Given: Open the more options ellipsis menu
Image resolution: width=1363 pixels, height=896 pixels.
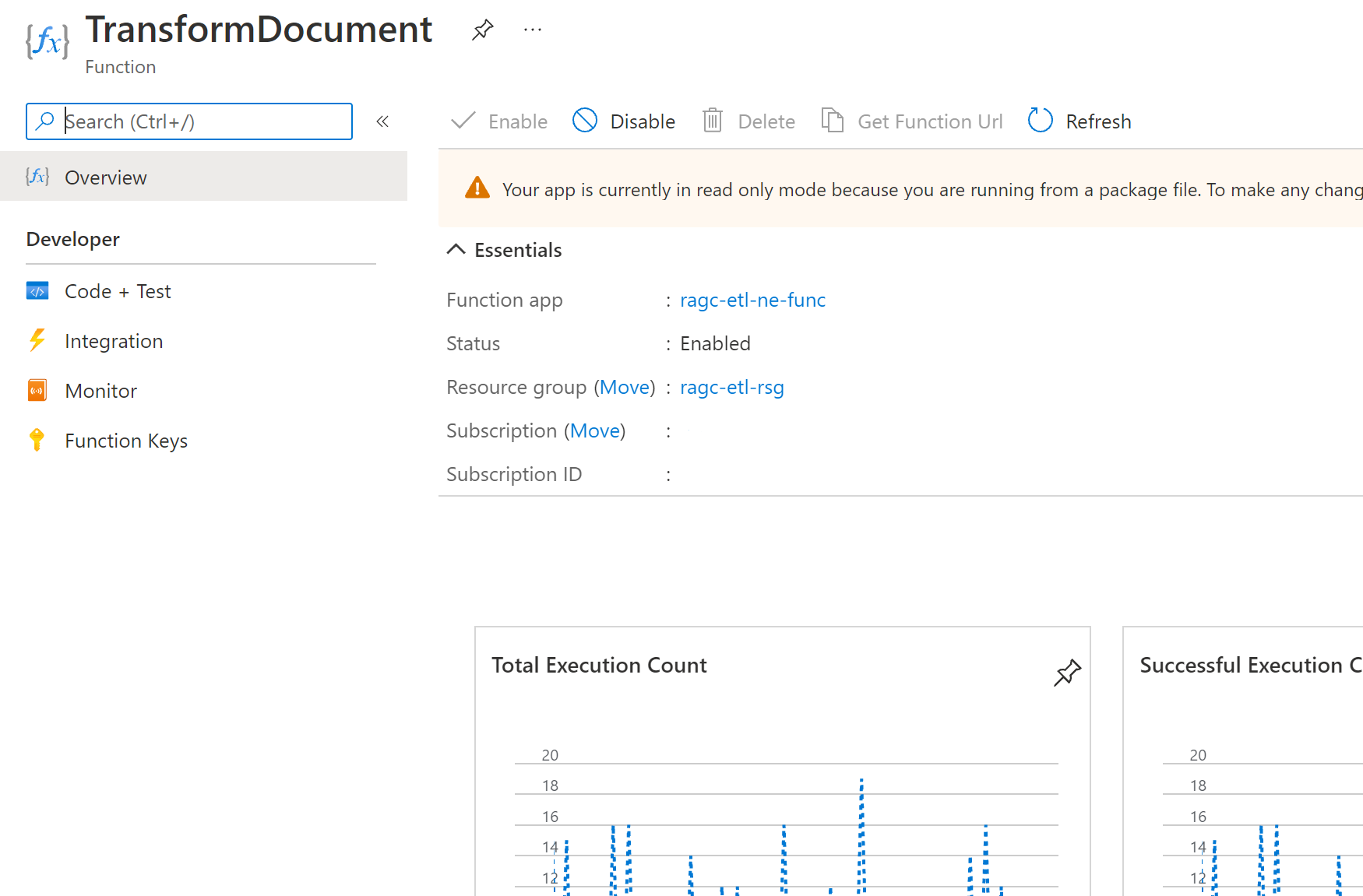Looking at the screenshot, I should pos(532,30).
